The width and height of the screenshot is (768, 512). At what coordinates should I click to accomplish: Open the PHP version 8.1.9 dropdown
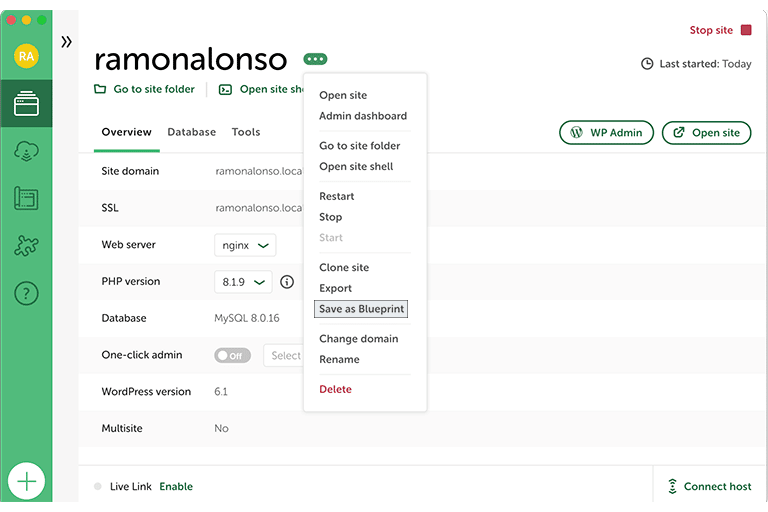[x=243, y=282]
